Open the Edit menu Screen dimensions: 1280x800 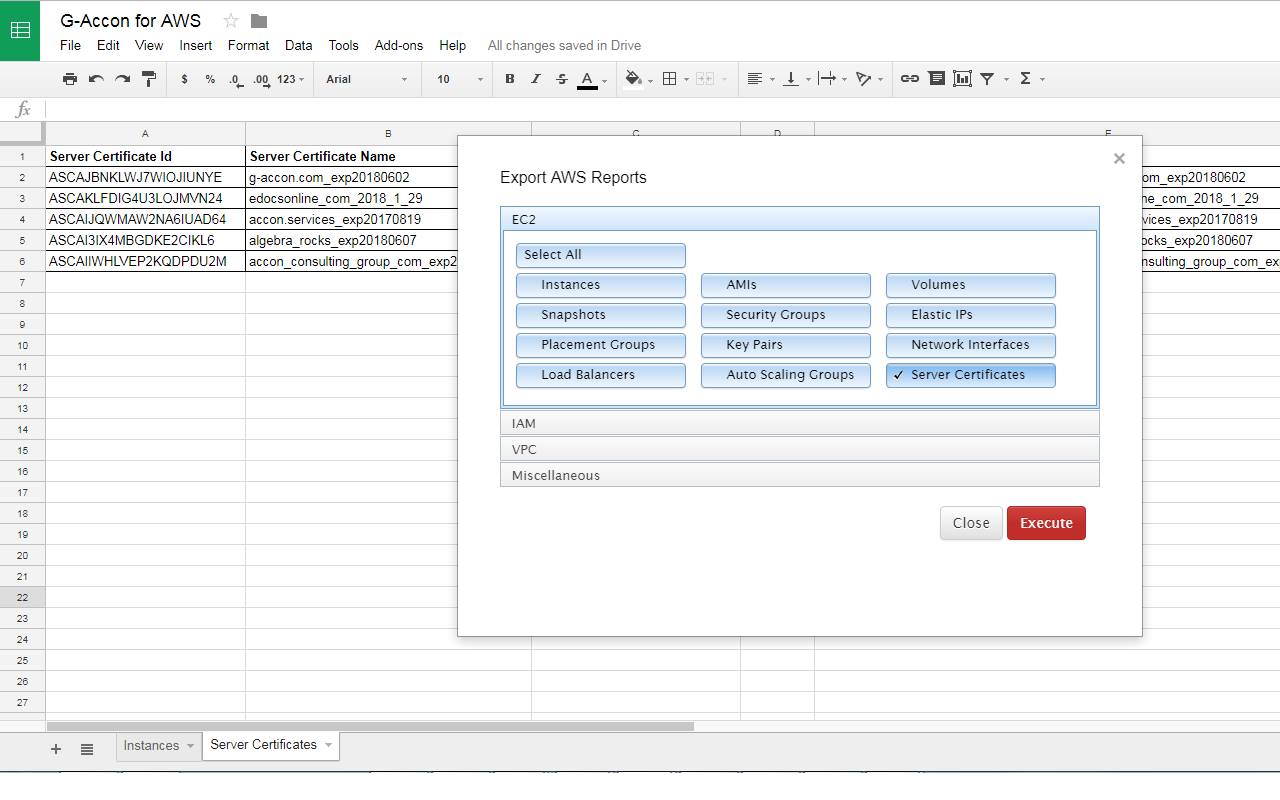(108, 45)
